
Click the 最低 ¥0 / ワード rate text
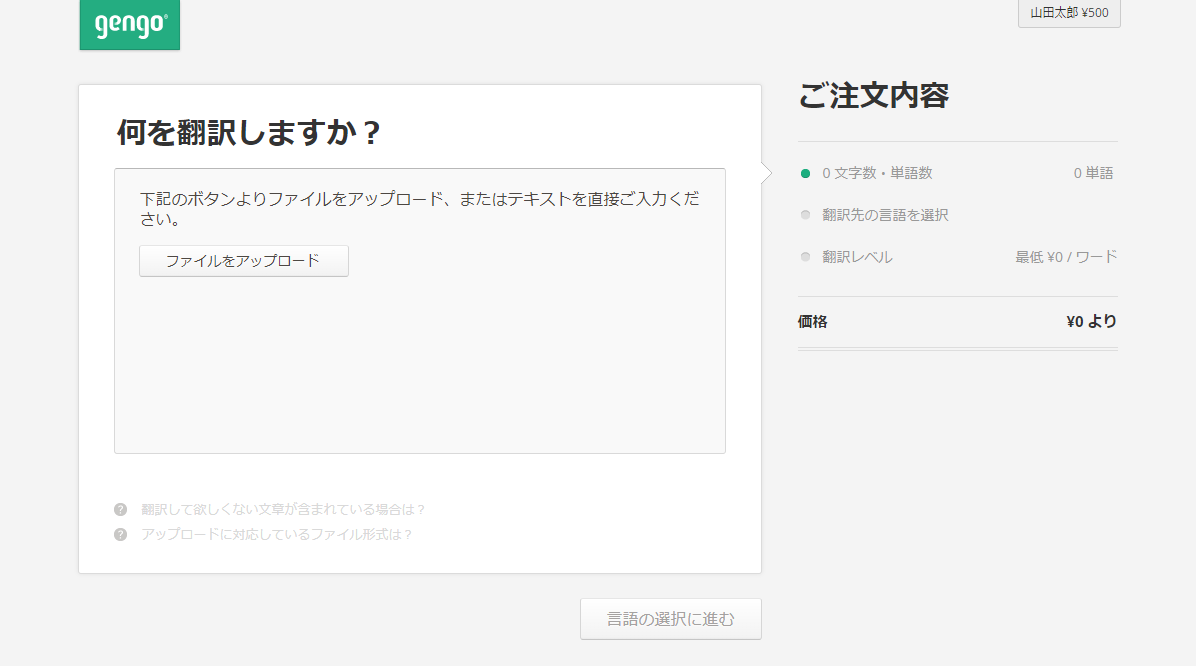pyautogui.click(x=1066, y=257)
